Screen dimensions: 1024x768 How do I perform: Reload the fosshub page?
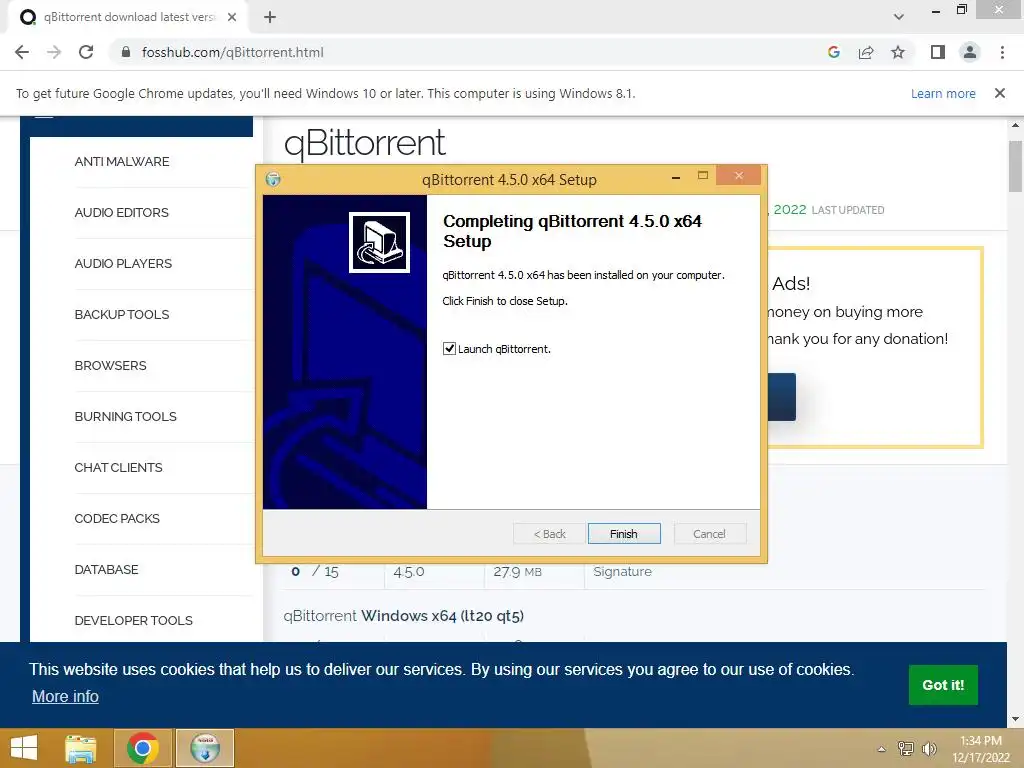coord(86,52)
